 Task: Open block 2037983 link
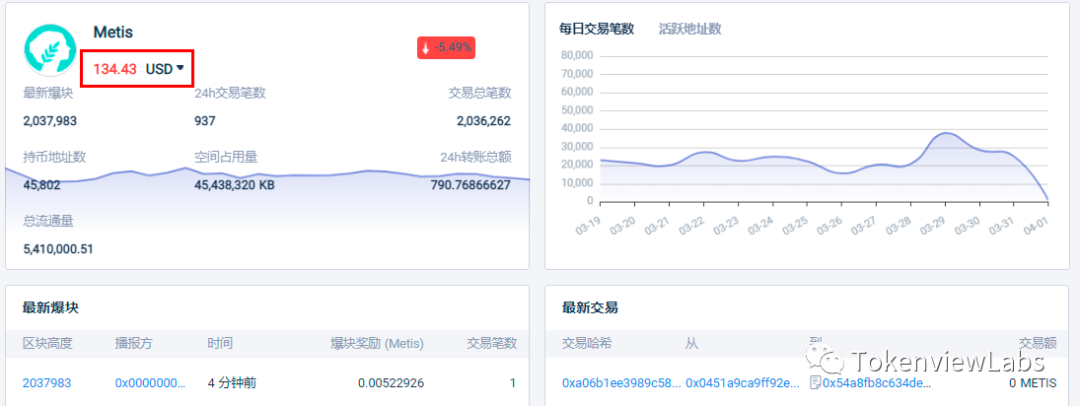(x=47, y=383)
